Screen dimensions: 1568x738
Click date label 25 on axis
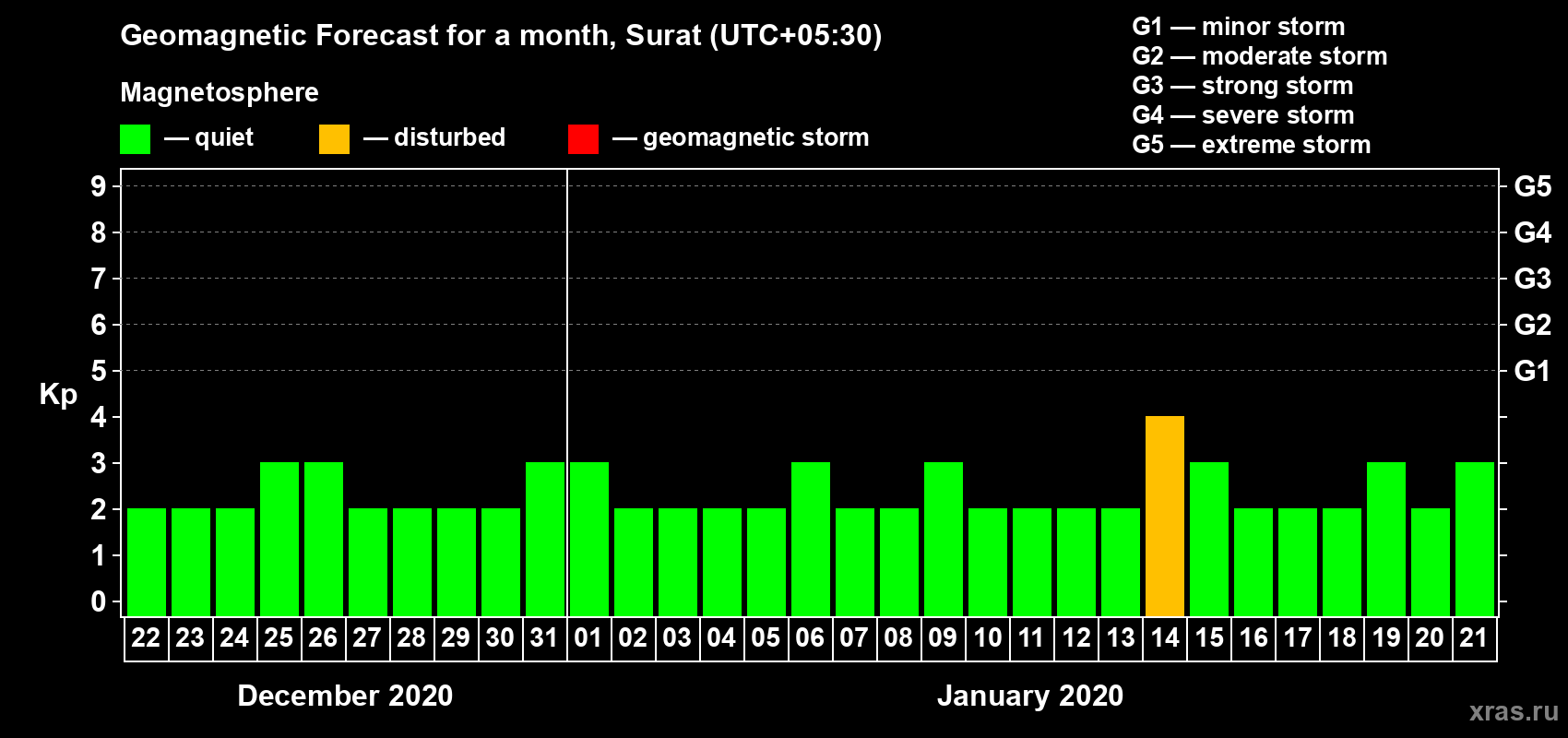(x=279, y=638)
